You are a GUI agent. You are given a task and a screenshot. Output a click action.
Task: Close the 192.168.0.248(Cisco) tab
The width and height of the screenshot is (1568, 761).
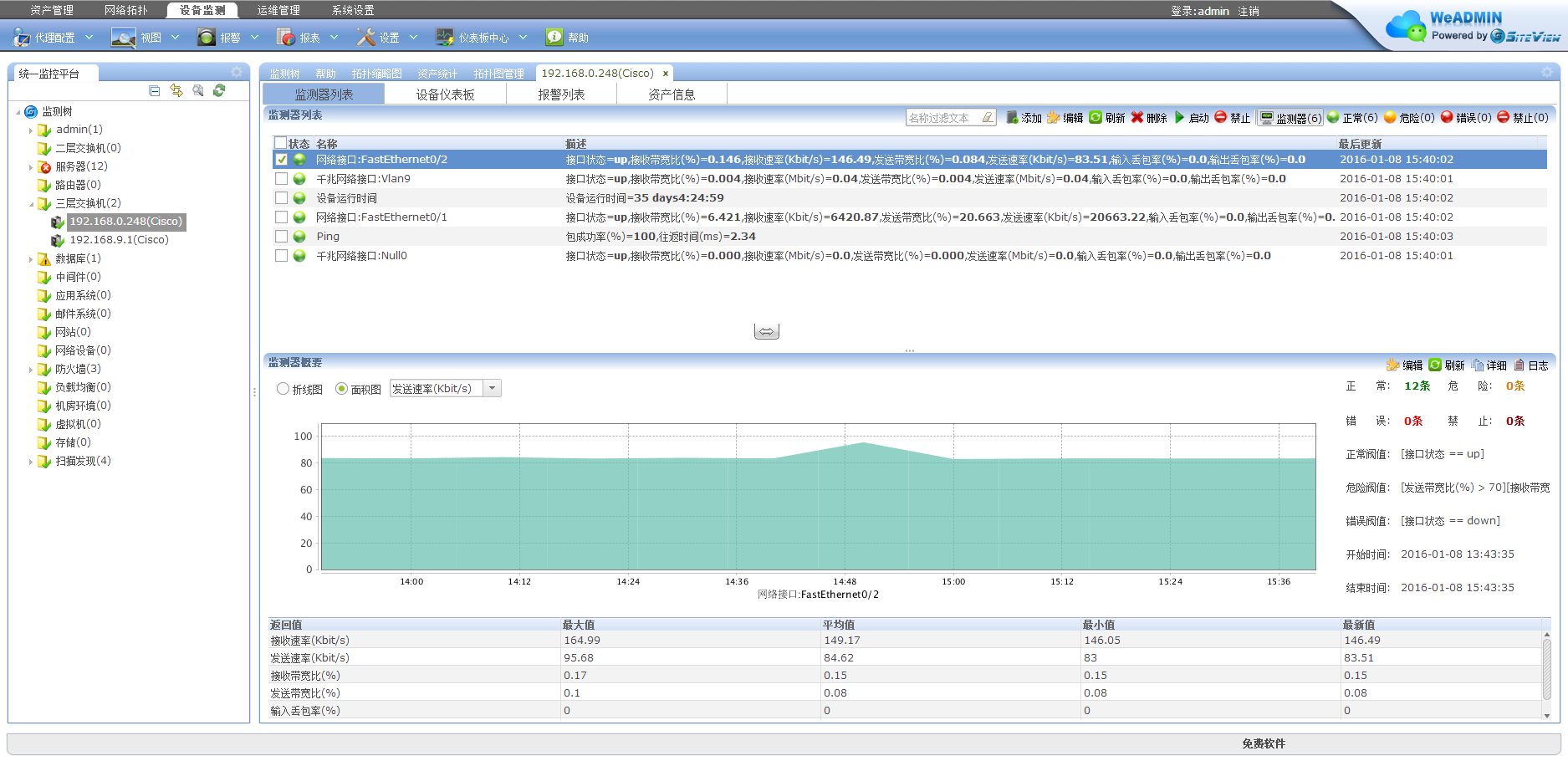coord(666,74)
